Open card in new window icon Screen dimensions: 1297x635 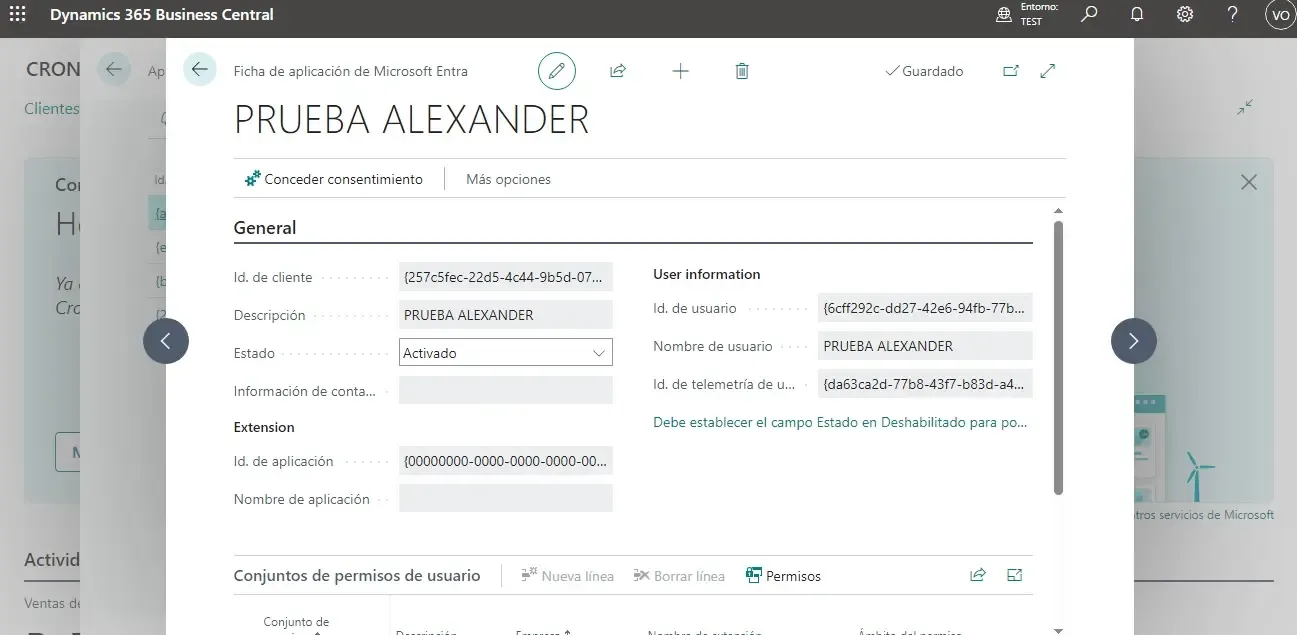point(1011,71)
